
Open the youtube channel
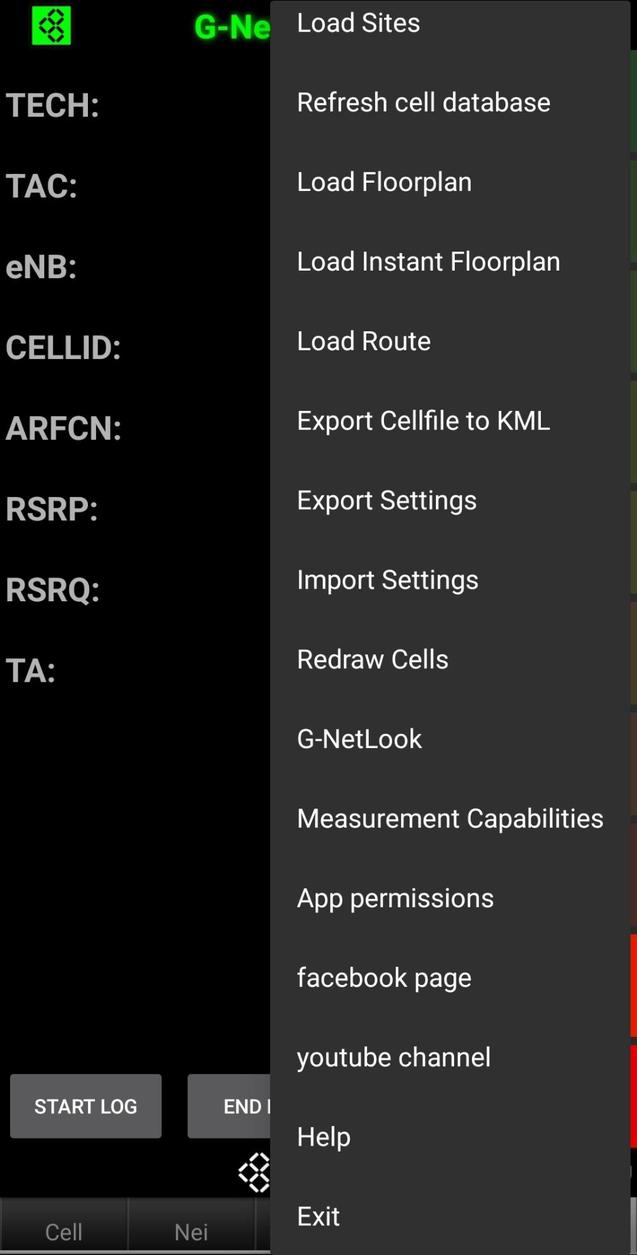[x=393, y=1057]
